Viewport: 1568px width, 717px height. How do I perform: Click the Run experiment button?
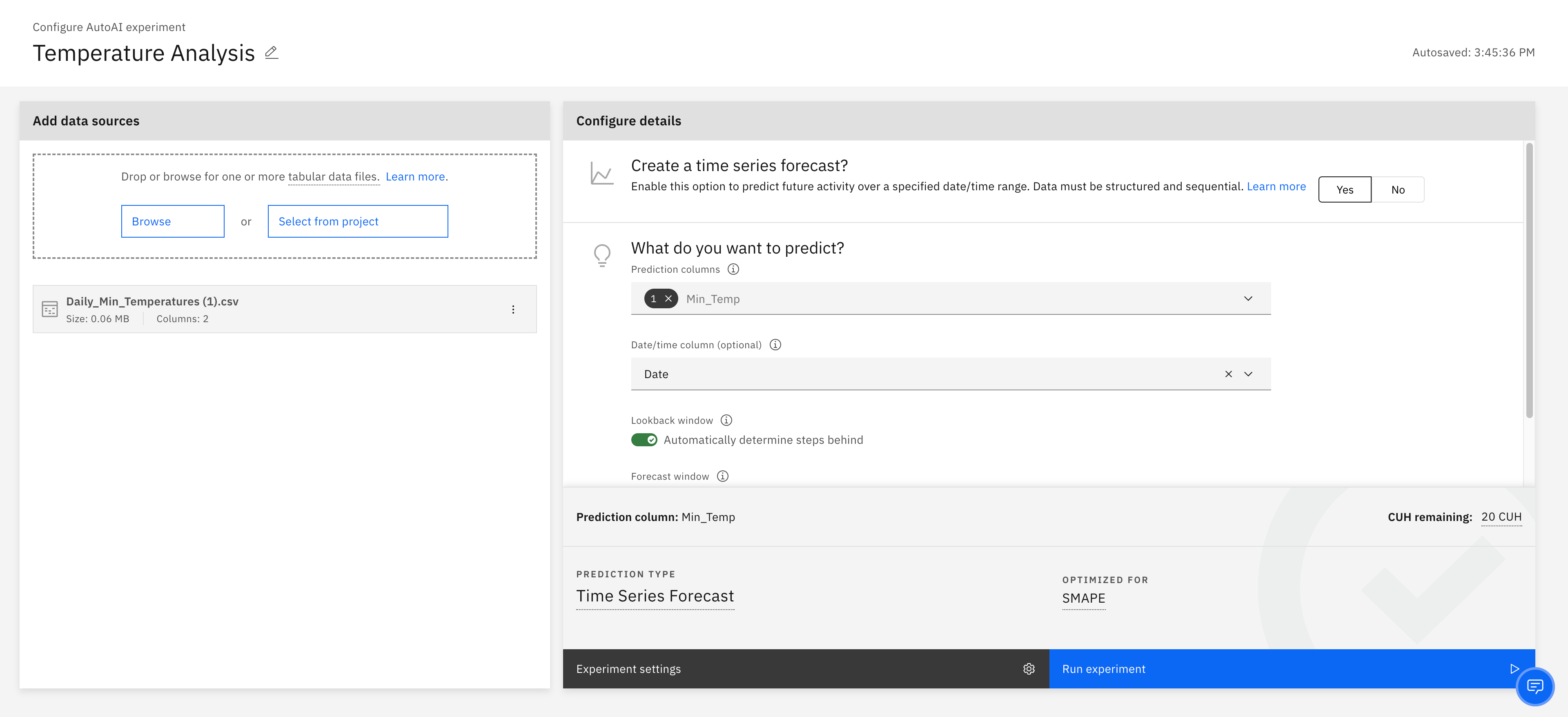[1292, 668]
